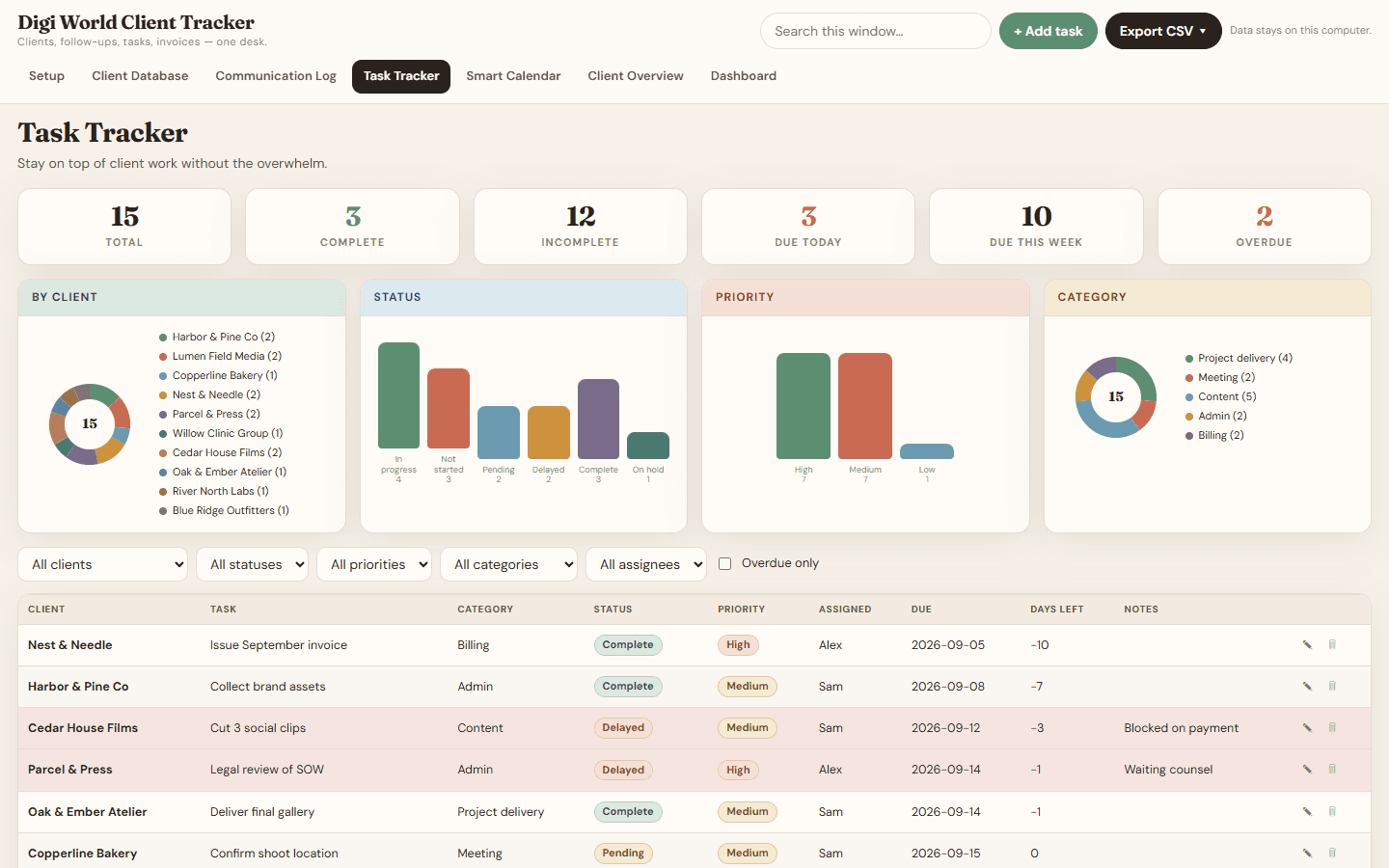Edit the Parcel & Press task
The width and height of the screenshot is (1389, 868).
click(x=1307, y=770)
